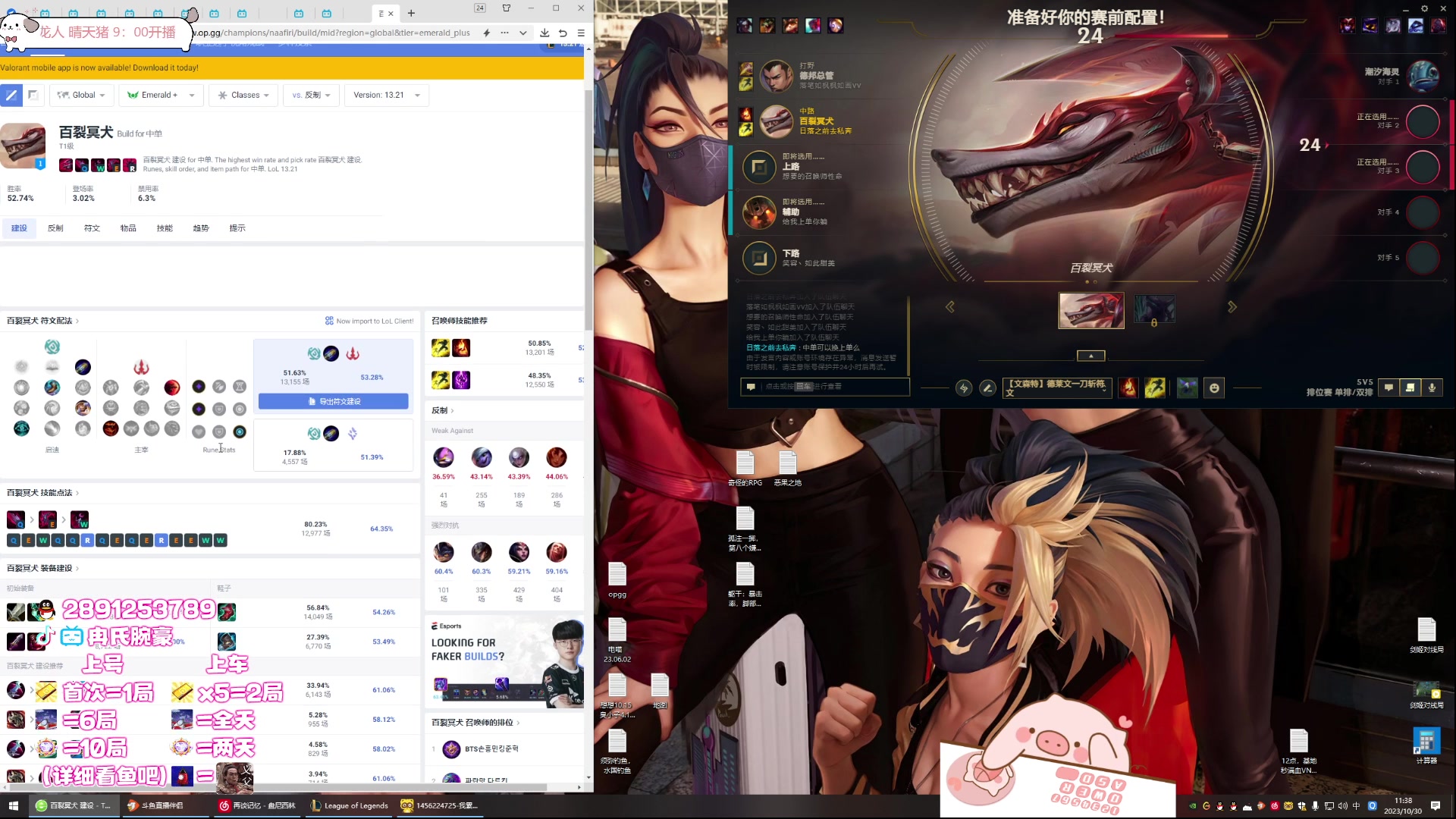Expand 百裂冥犬 装备建设 section header
Image resolution: width=1456 pixels, height=819 pixels.
point(43,569)
